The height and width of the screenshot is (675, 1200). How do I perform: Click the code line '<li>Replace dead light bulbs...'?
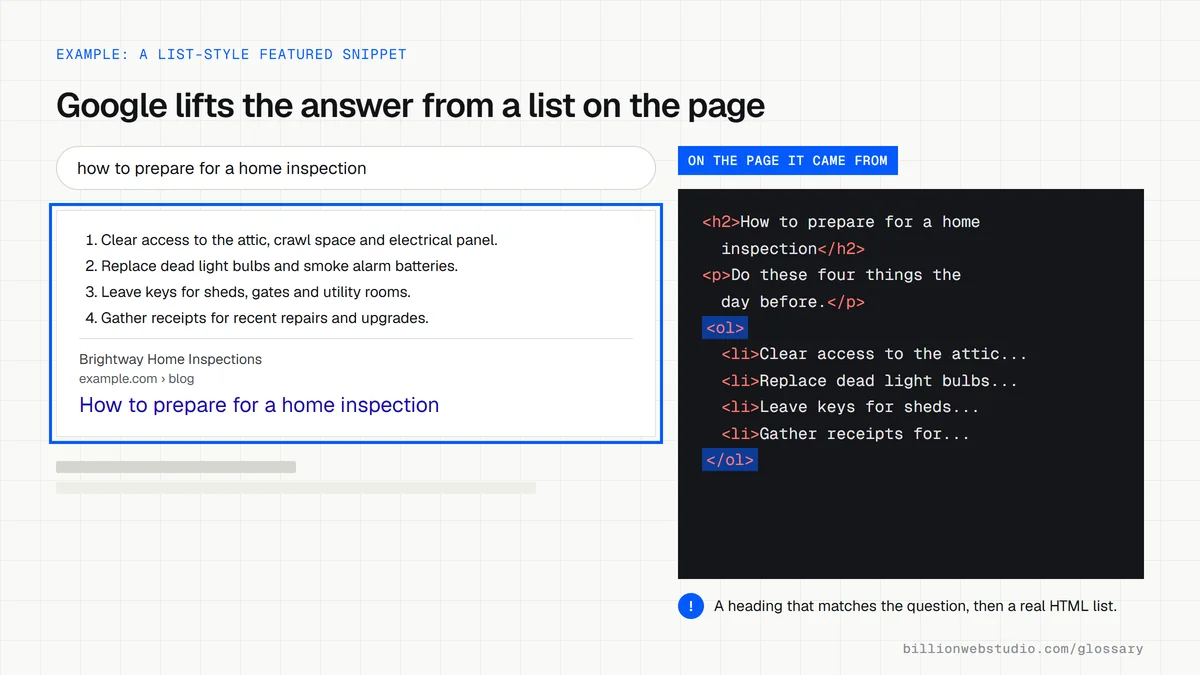[869, 381]
